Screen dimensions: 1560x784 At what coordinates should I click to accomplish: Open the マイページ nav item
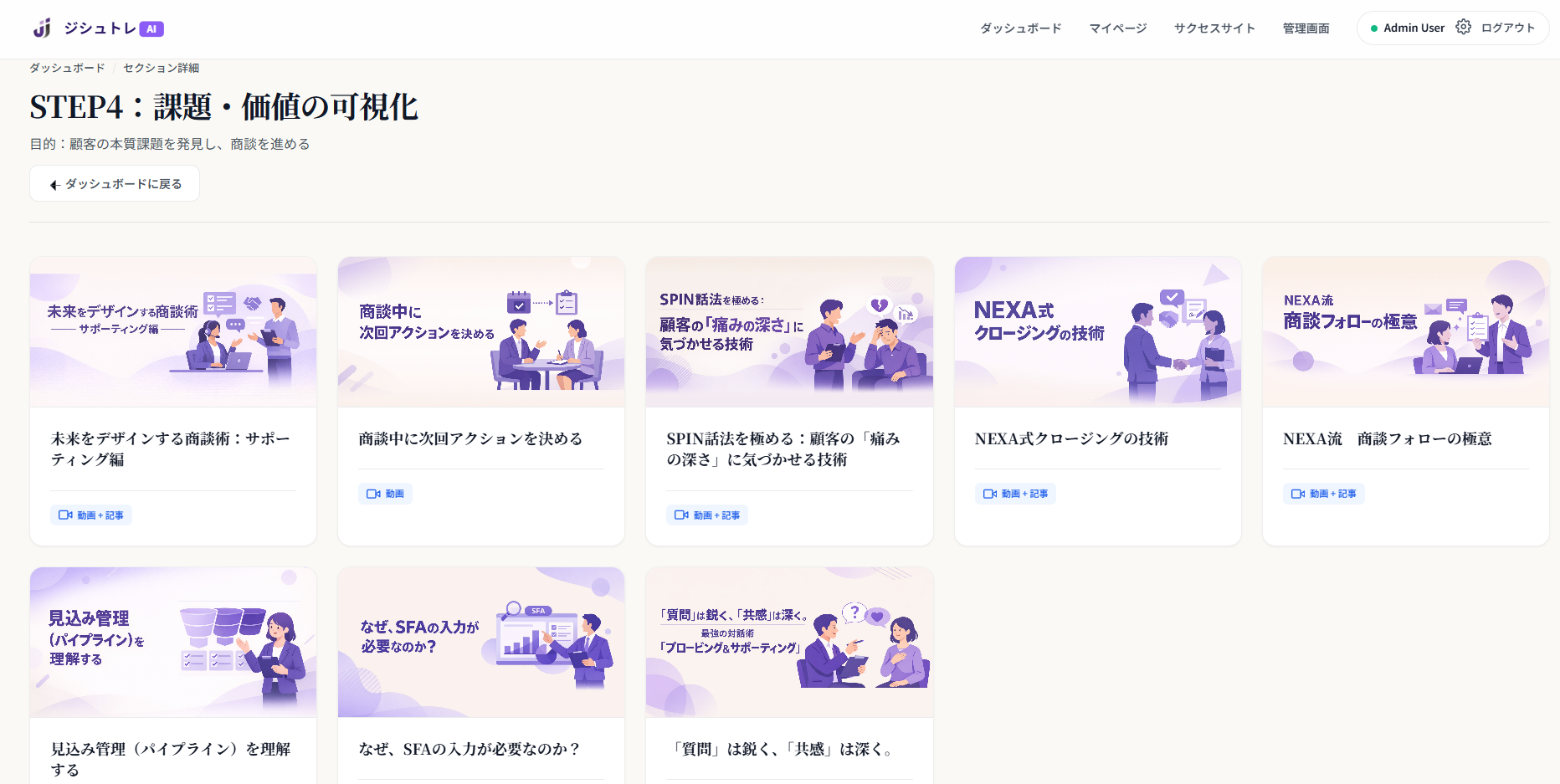click(1118, 28)
